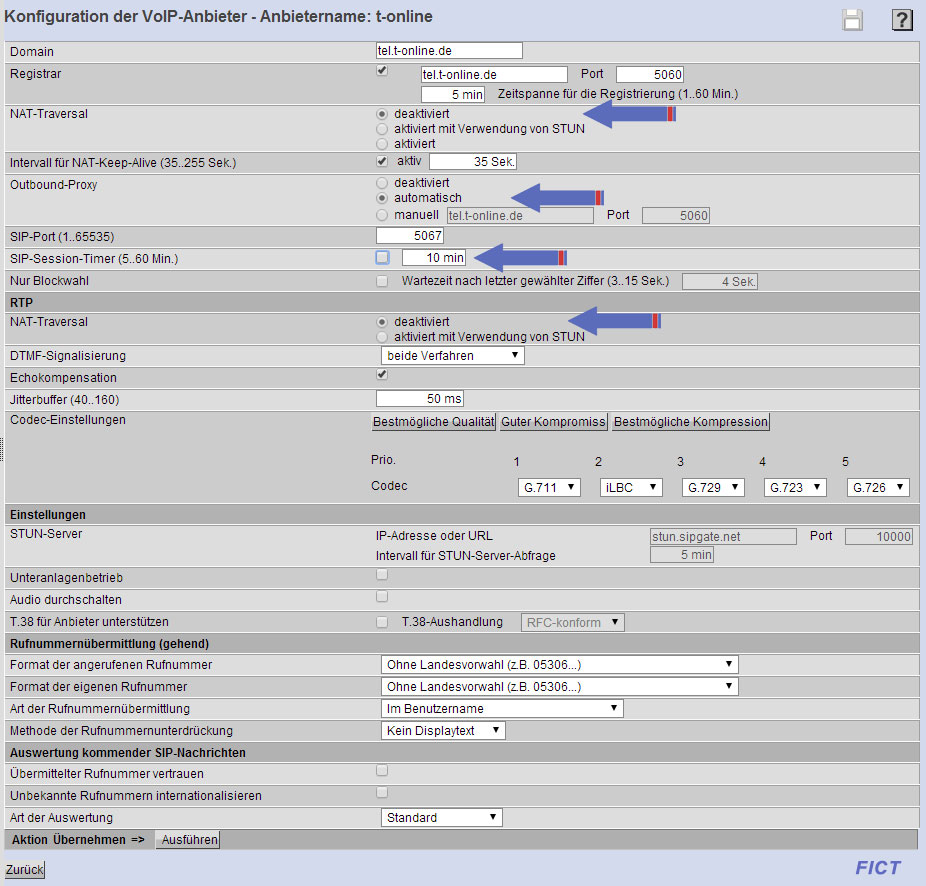The image size is (926, 886).
Task: Open 'Art der Rufnummernübermittlung' dropdown
Action: [x=502, y=708]
